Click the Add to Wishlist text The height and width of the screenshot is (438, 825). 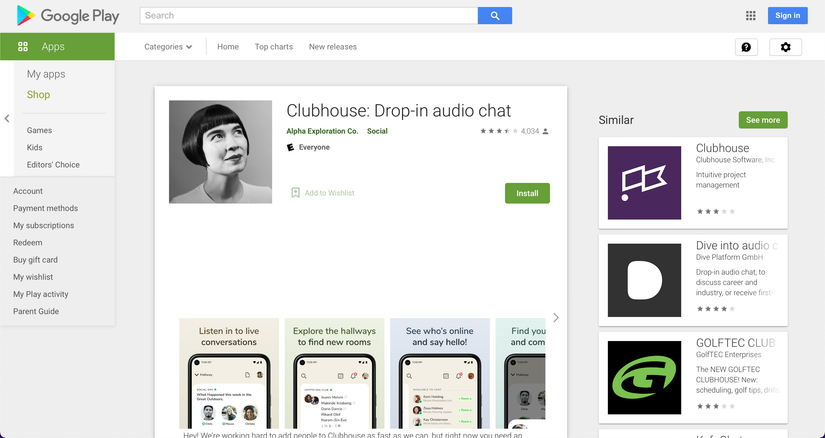tap(329, 193)
